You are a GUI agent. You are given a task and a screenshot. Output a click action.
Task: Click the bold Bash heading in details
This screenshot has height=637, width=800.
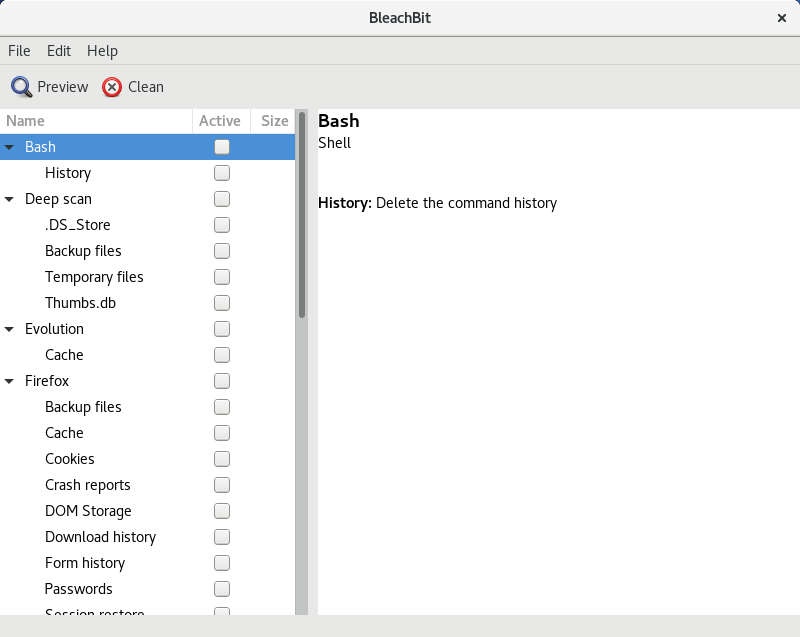(x=339, y=121)
